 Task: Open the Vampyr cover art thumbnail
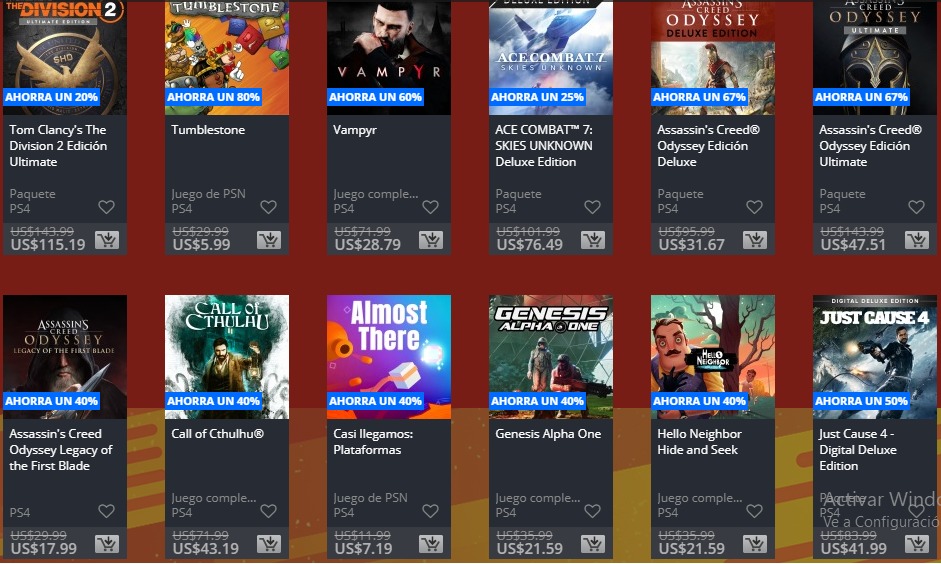tap(389, 58)
